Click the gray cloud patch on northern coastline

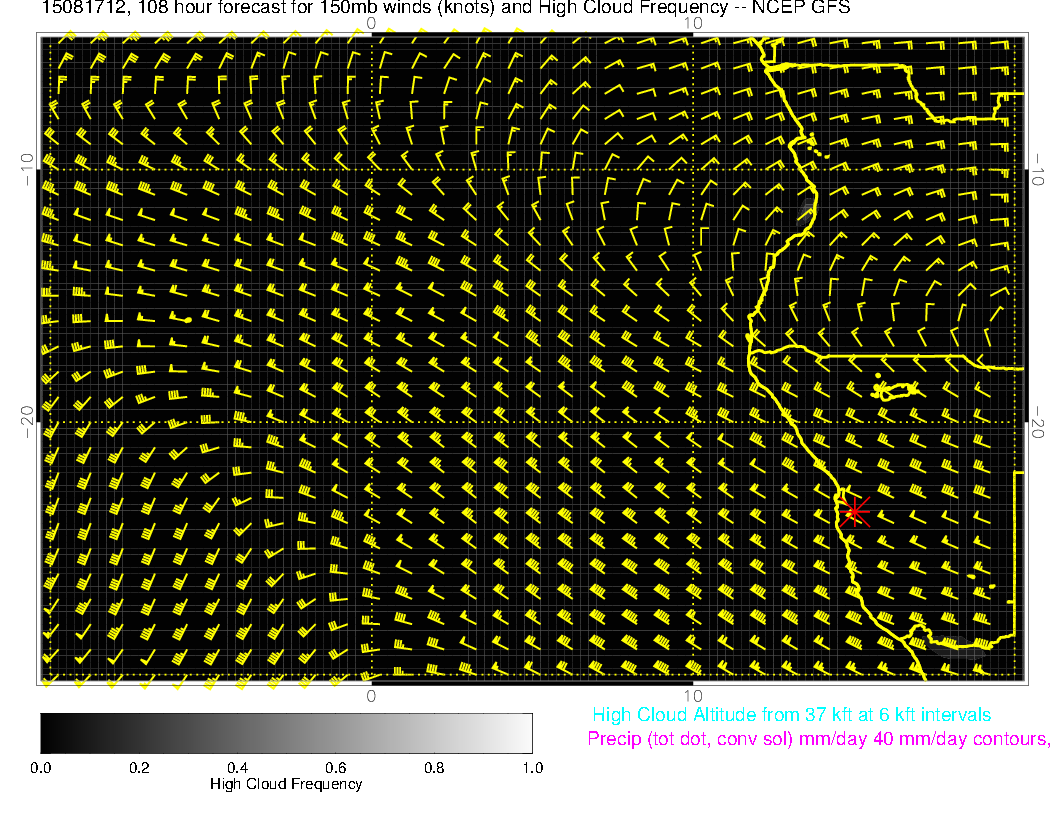coord(806,208)
